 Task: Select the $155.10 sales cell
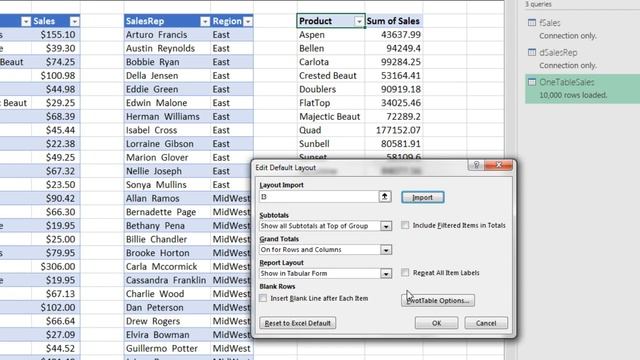(56, 35)
